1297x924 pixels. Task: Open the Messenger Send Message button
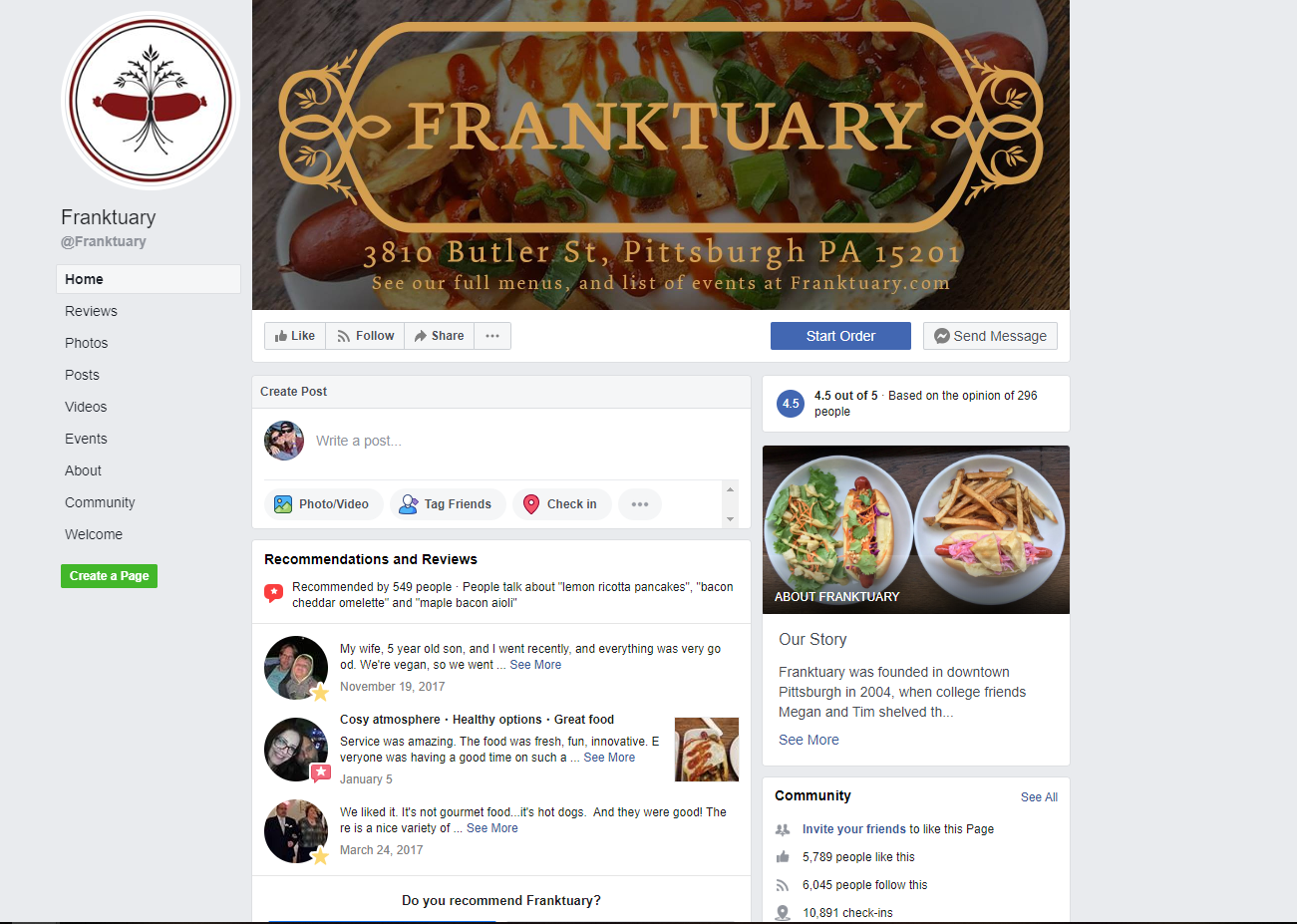point(990,336)
